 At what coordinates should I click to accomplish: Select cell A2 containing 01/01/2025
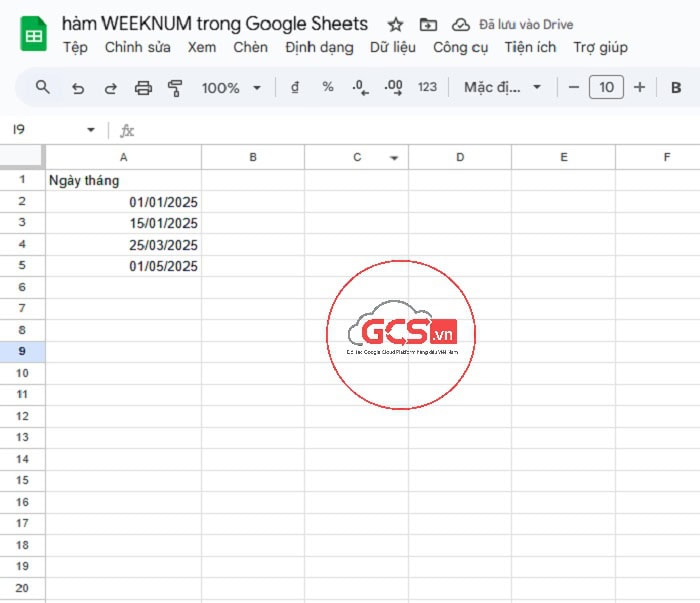point(124,202)
